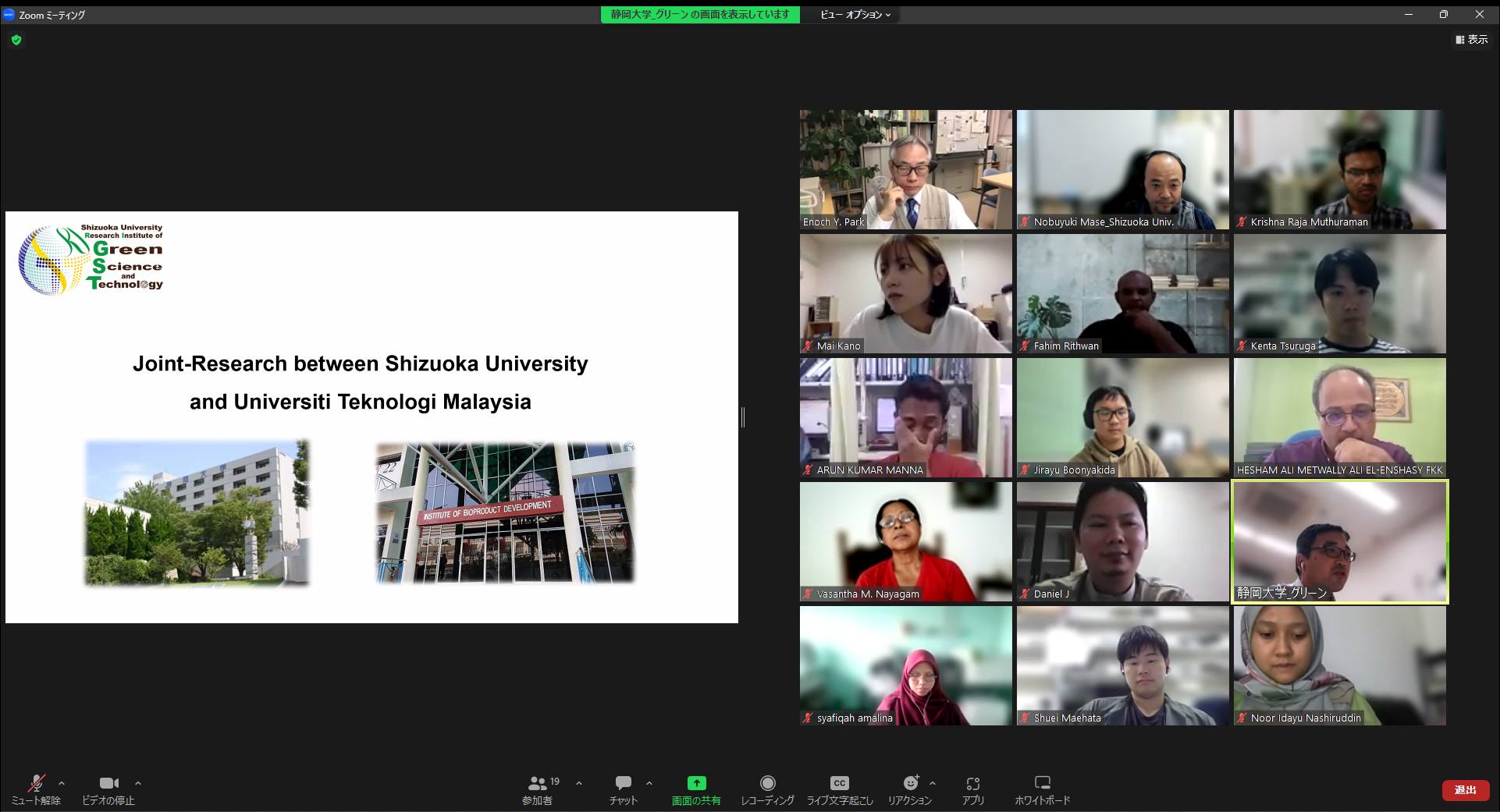Select Krishna Raja Muthuraman video tile
1500x812 pixels.
(x=1339, y=169)
